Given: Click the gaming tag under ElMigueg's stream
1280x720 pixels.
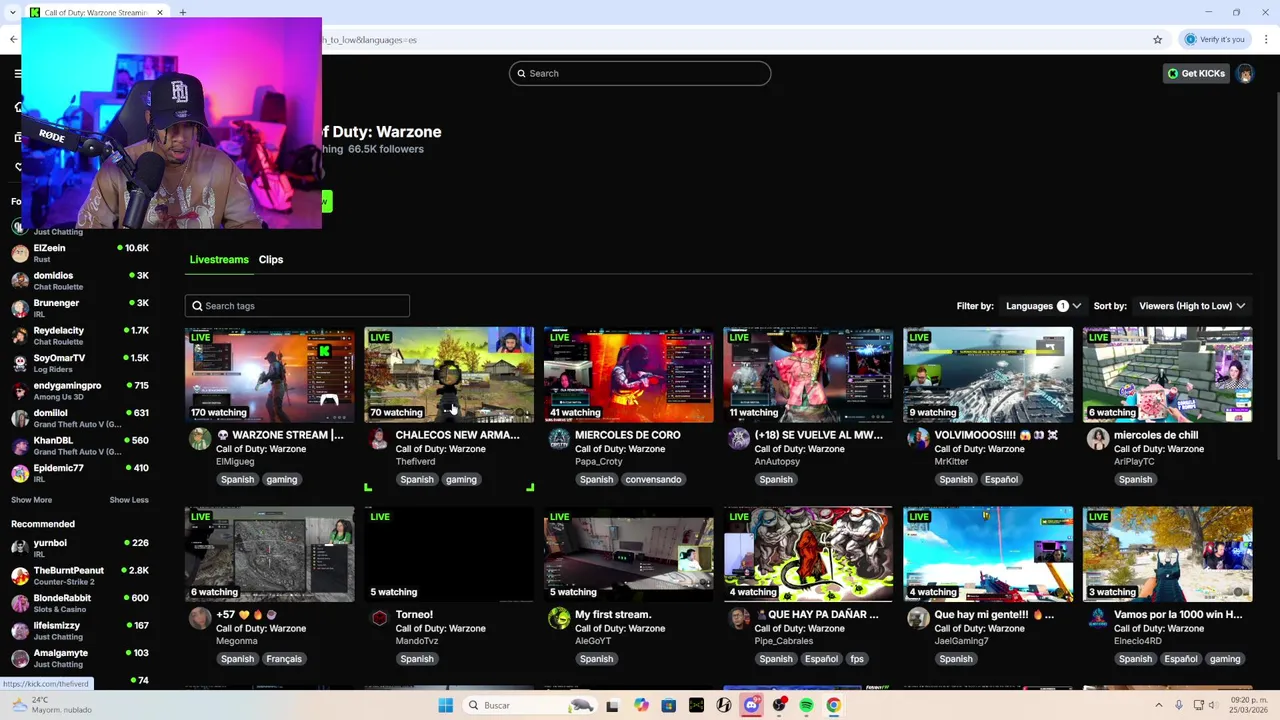Looking at the screenshot, I should (282, 479).
